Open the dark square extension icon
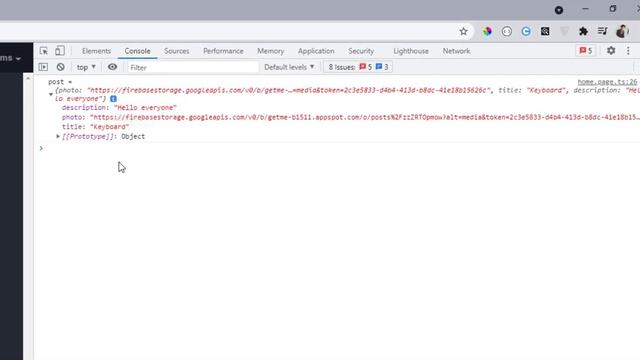 tap(545, 31)
